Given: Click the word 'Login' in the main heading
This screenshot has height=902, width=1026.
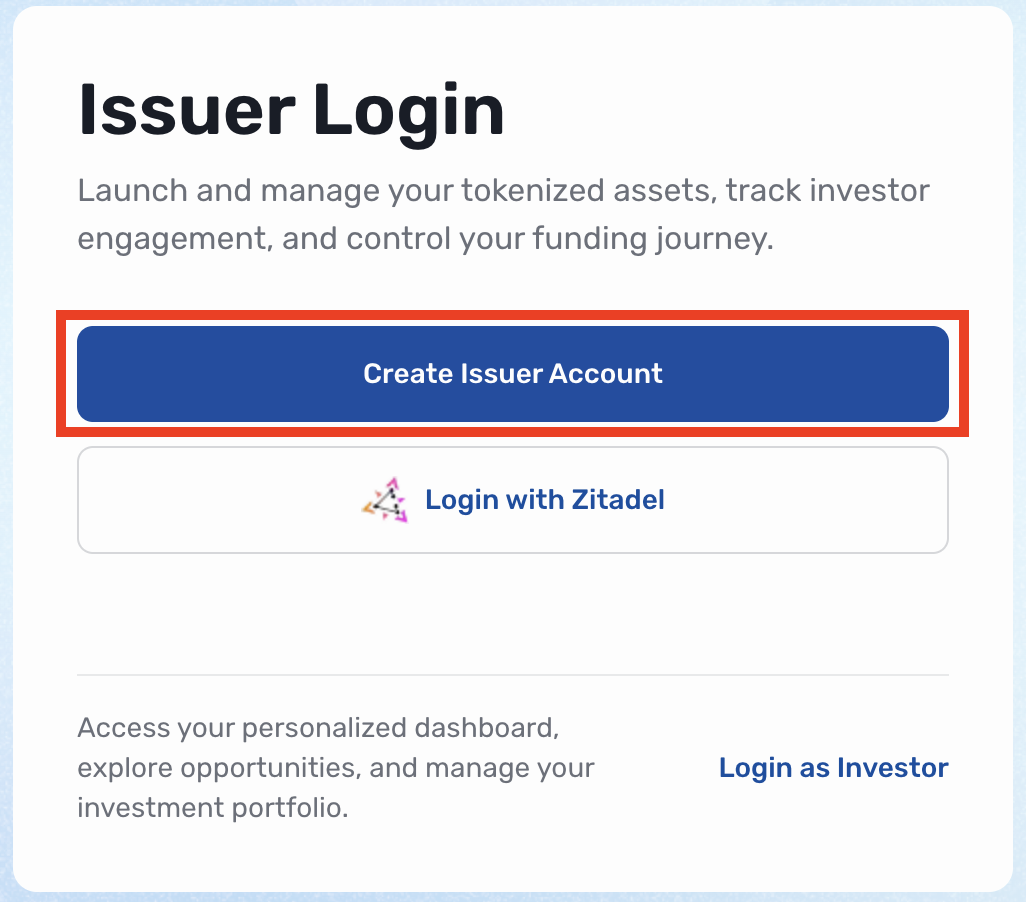Looking at the screenshot, I should pos(408,110).
